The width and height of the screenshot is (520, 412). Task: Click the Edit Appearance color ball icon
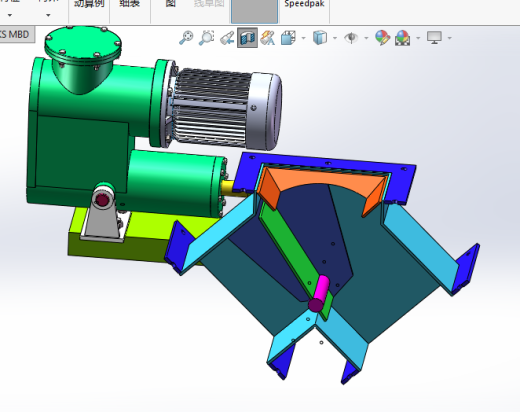[x=382, y=38]
